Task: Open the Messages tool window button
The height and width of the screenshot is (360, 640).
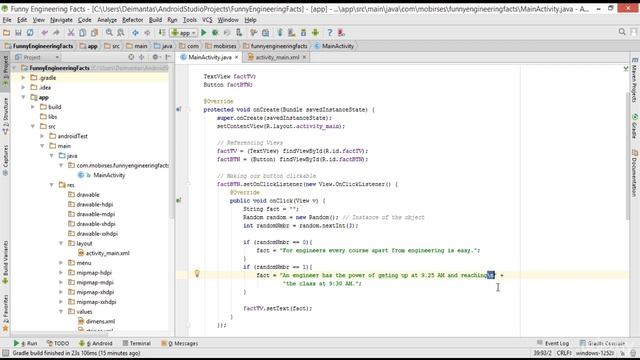Action: tap(180, 343)
